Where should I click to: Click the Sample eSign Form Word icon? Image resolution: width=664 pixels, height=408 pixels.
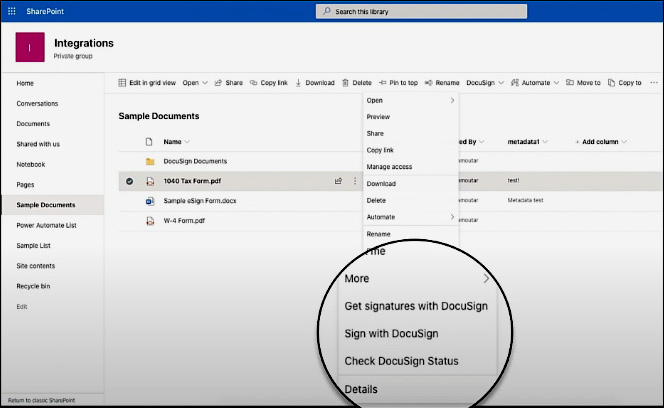pyautogui.click(x=150, y=201)
